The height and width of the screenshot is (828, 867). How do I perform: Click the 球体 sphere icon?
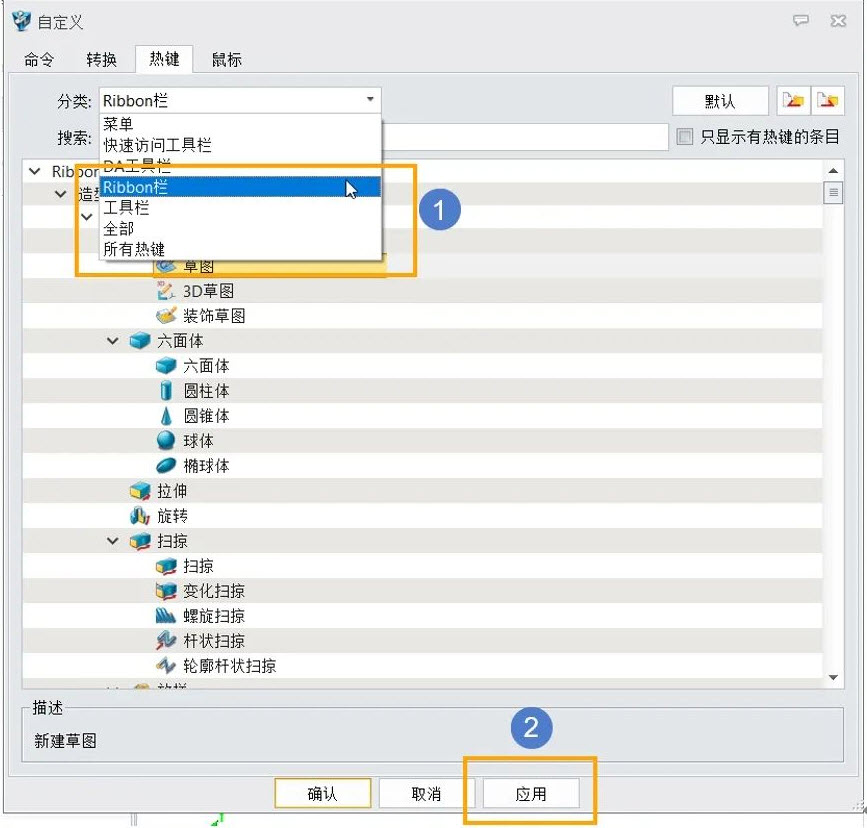click(x=166, y=441)
